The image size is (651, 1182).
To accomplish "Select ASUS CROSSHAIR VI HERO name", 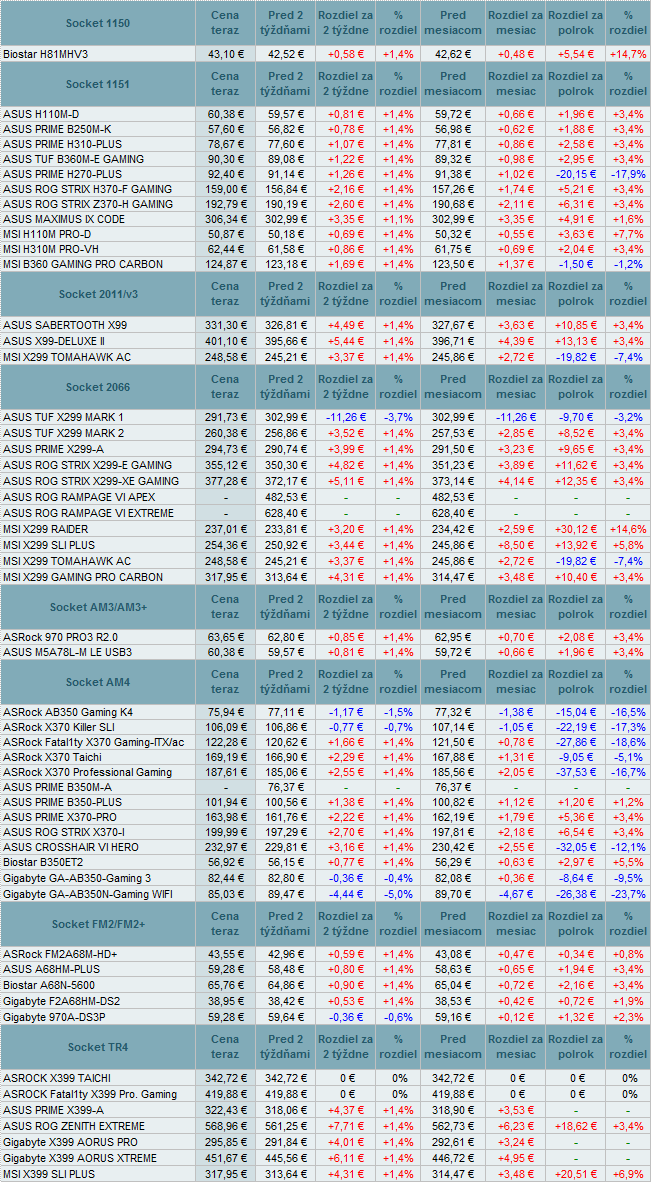I will tap(71, 847).
